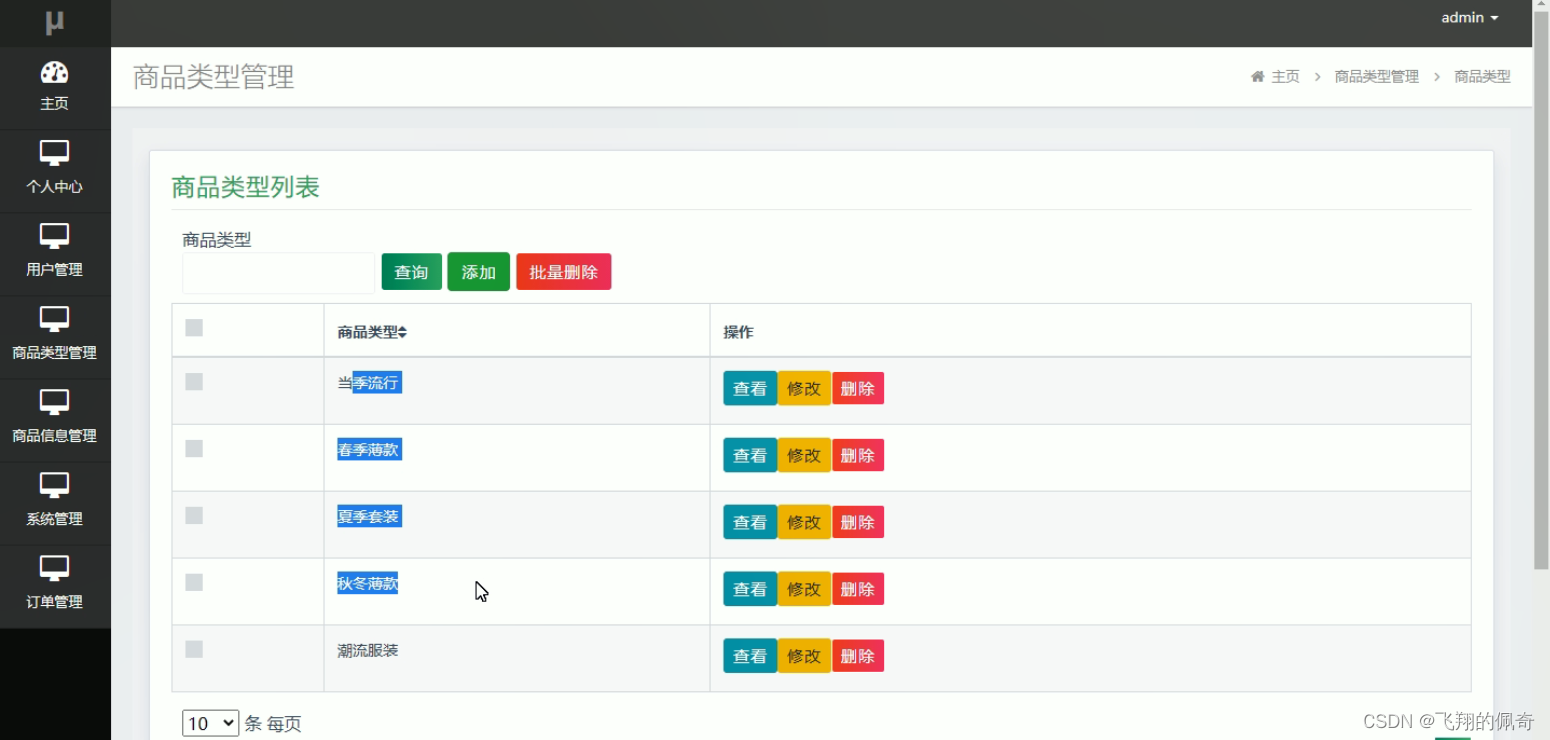This screenshot has height=740, width=1550.
Task: Open 个人中心 menu label
Action: pyautogui.click(x=54, y=187)
